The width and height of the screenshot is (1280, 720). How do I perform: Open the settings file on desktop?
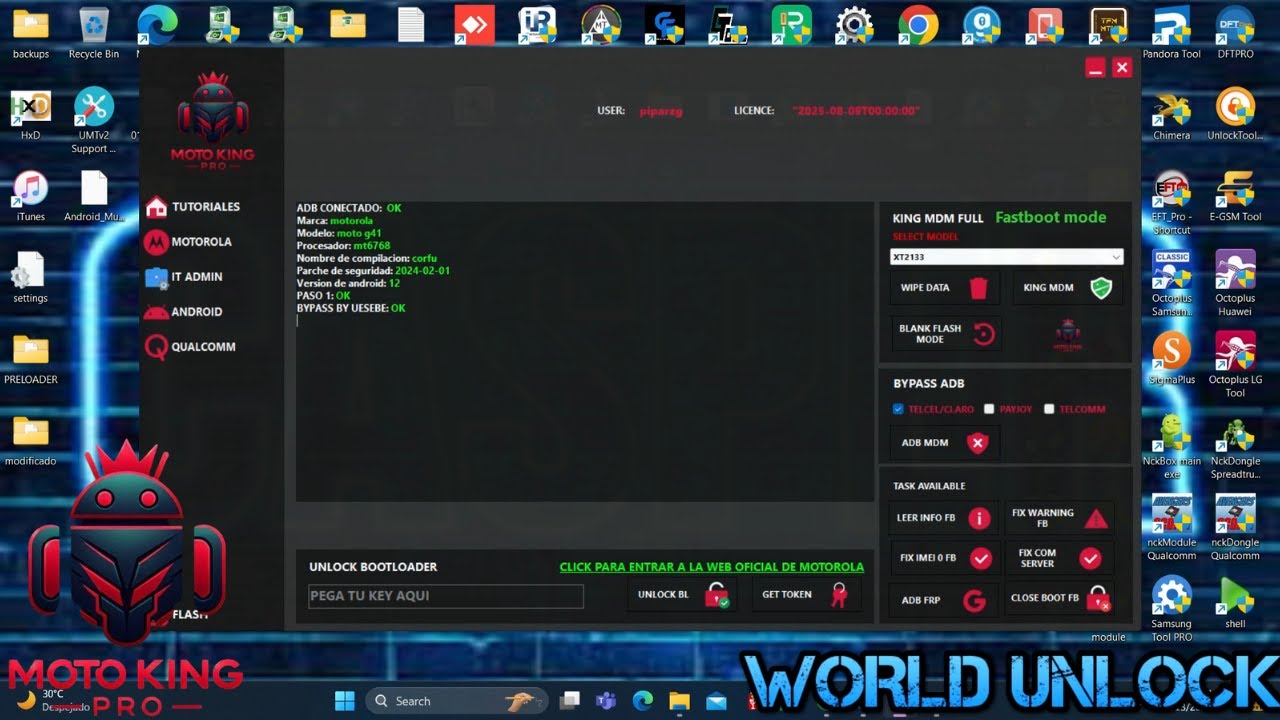click(x=31, y=277)
